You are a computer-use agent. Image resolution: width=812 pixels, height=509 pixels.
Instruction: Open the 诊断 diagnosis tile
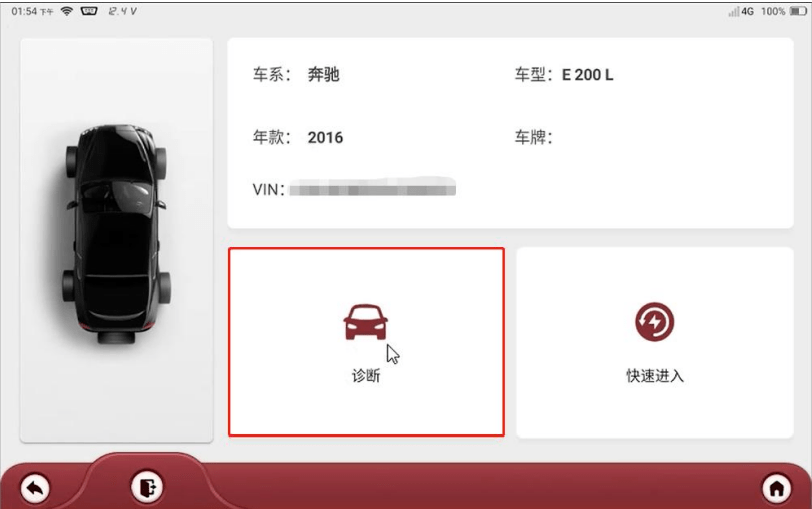pos(366,342)
